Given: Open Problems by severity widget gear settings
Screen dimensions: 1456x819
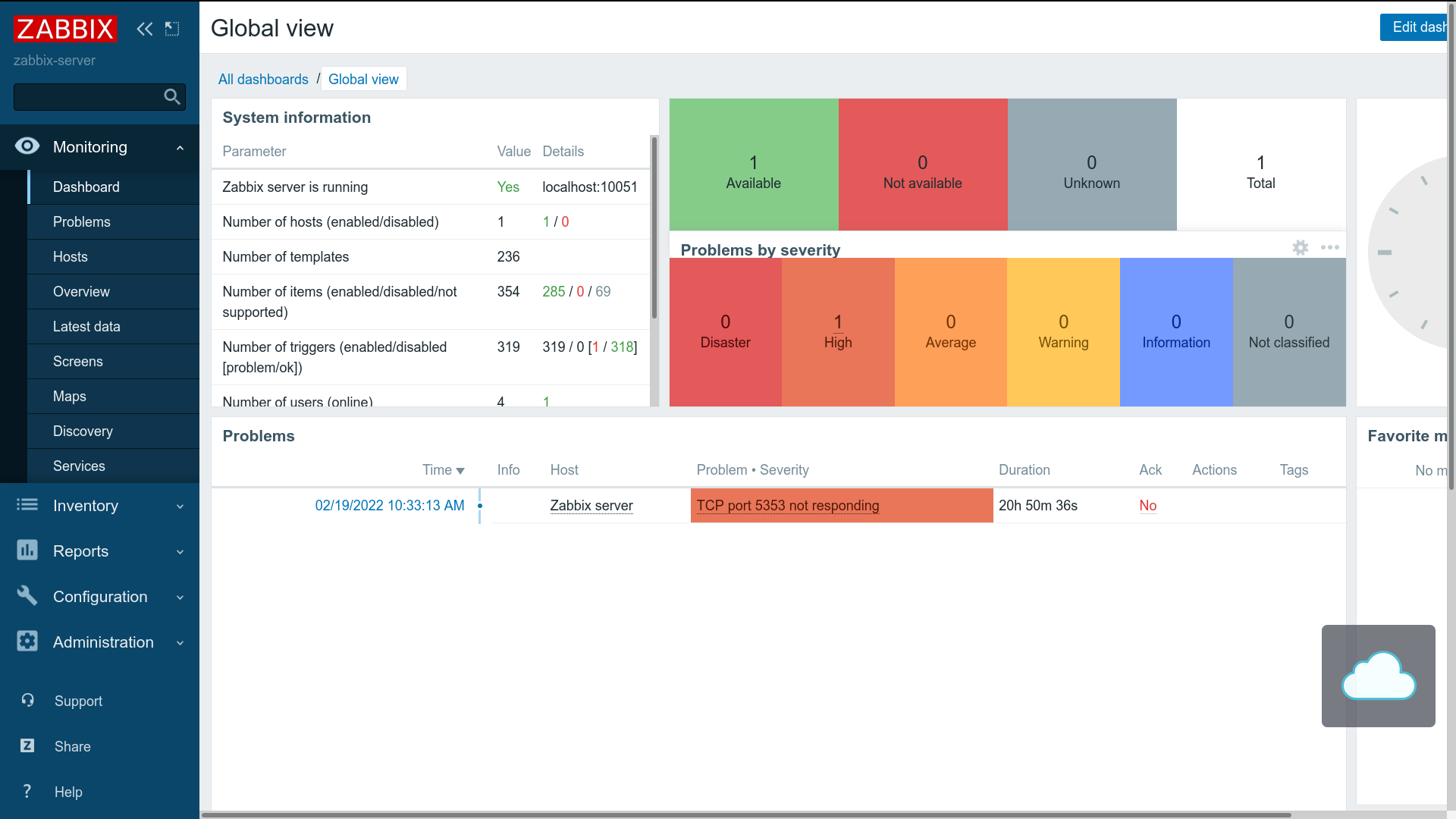Looking at the screenshot, I should 1301,247.
